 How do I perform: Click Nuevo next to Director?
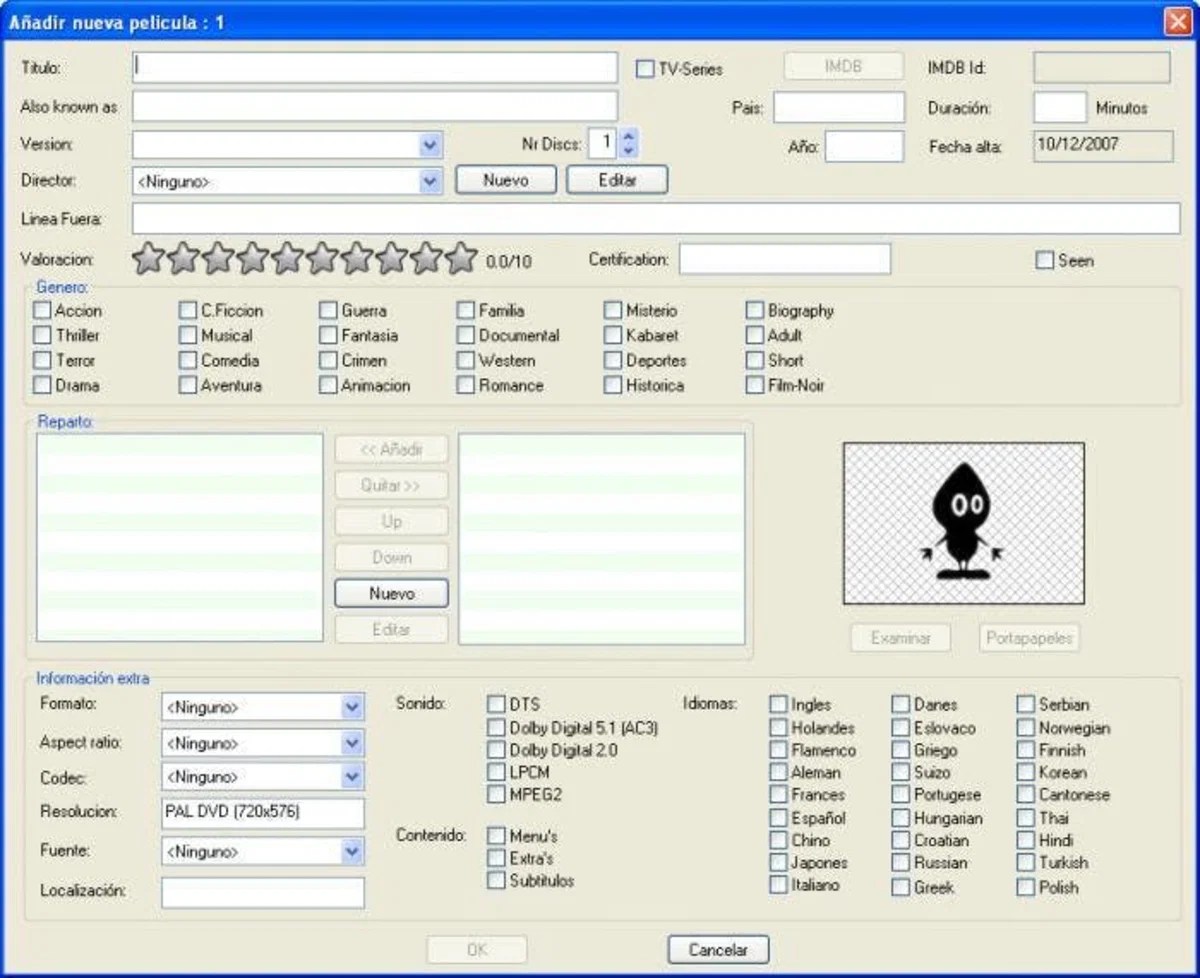(506, 180)
